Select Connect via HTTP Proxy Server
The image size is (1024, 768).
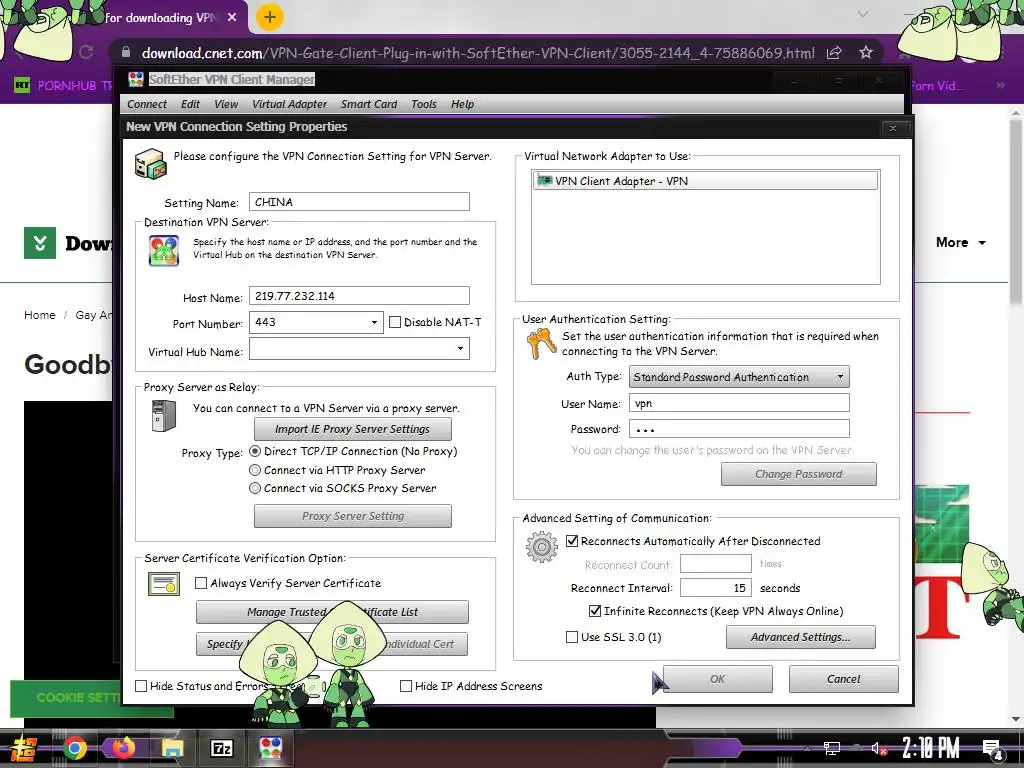255,470
